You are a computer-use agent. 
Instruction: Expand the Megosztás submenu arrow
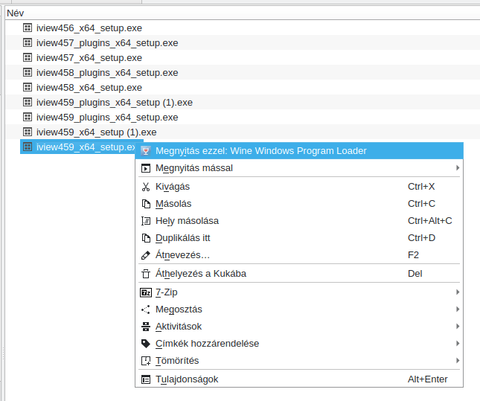[458, 309]
